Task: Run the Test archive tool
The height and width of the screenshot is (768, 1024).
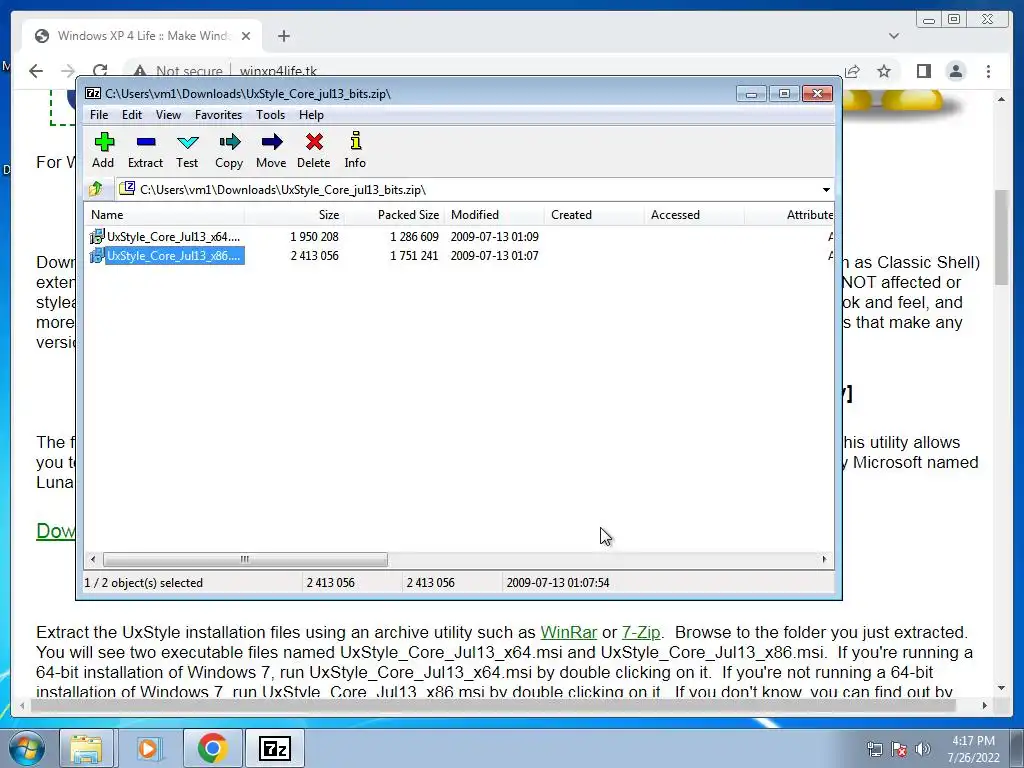Action: click(187, 151)
